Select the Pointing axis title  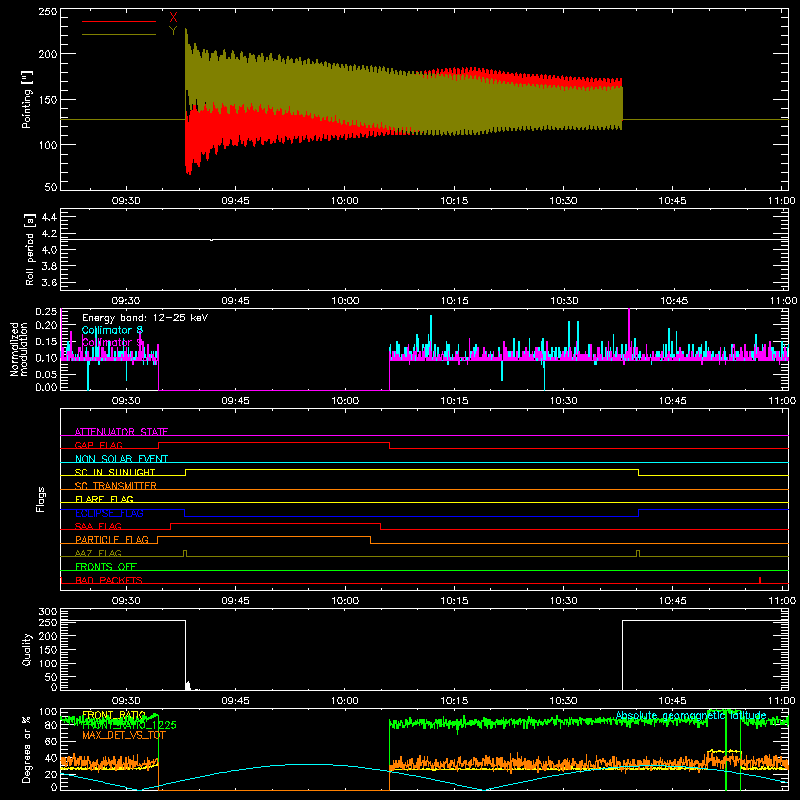tap(27, 99)
